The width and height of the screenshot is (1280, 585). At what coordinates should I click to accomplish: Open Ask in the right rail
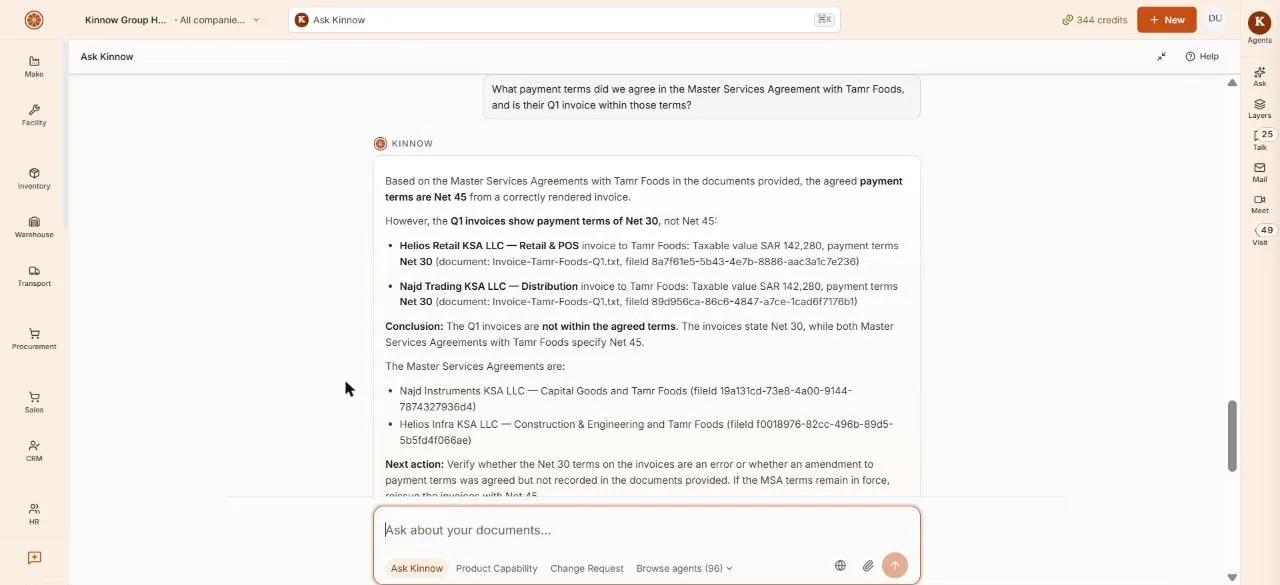pyautogui.click(x=1260, y=77)
